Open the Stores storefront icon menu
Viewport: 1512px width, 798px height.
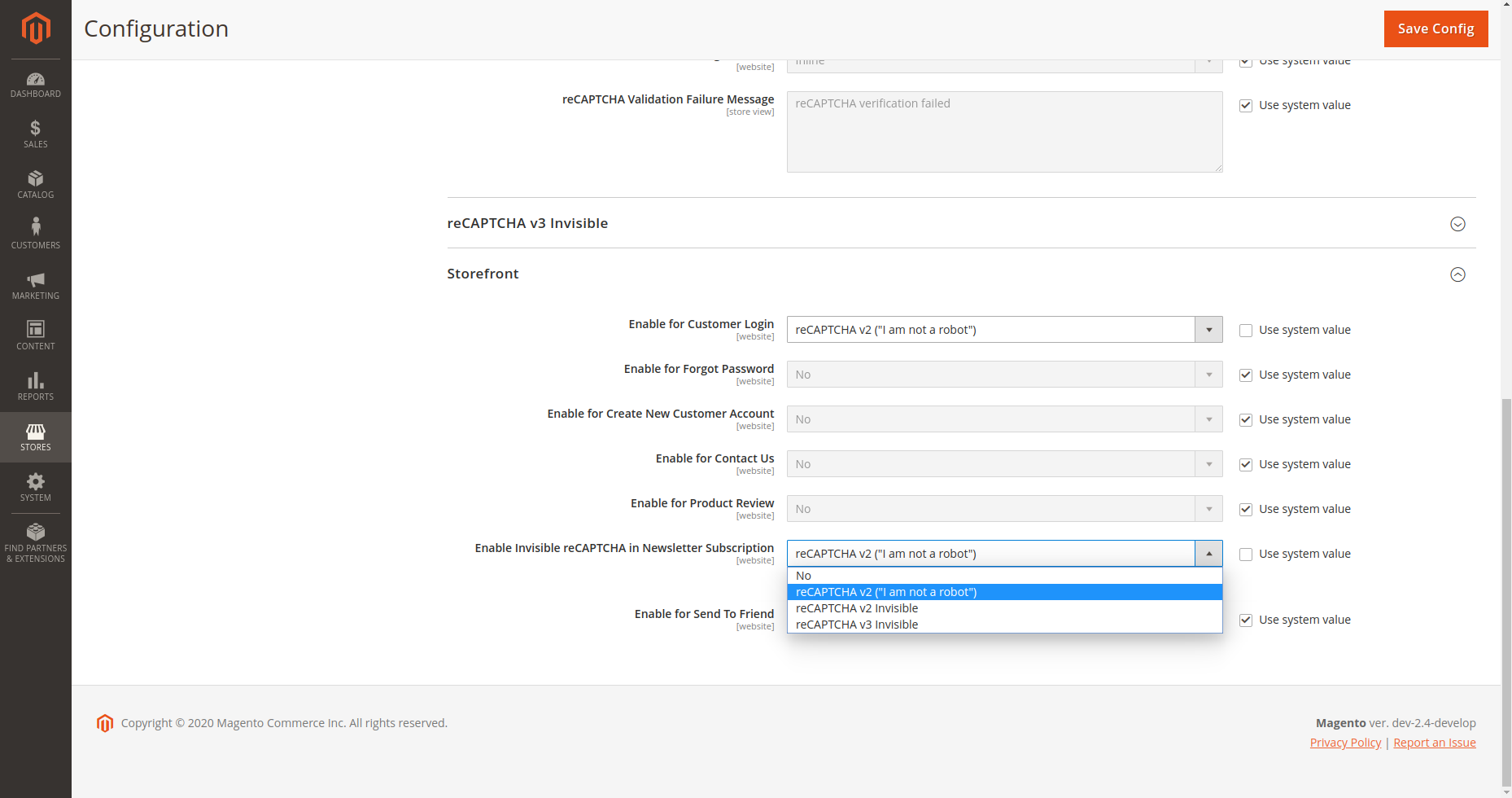click(36, 437)
